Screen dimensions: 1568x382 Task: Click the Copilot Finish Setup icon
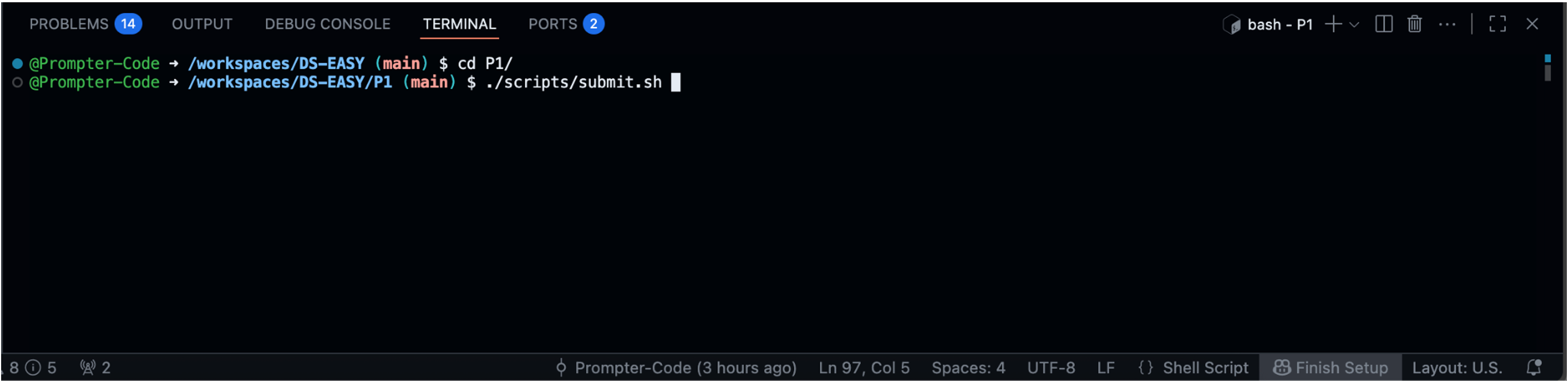point(1282,367)
